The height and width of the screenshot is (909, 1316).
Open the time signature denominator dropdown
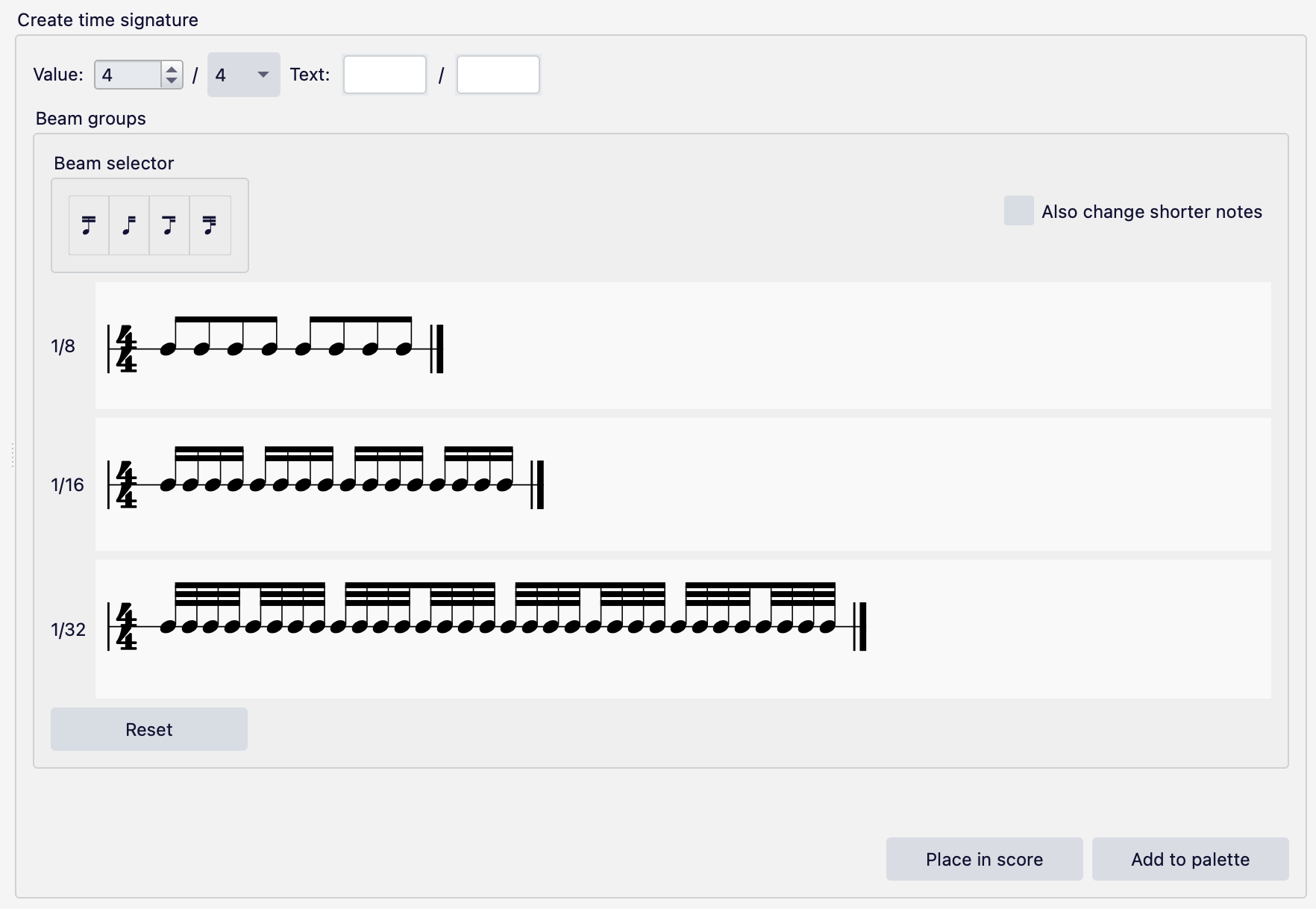click(x=242, y=75)
